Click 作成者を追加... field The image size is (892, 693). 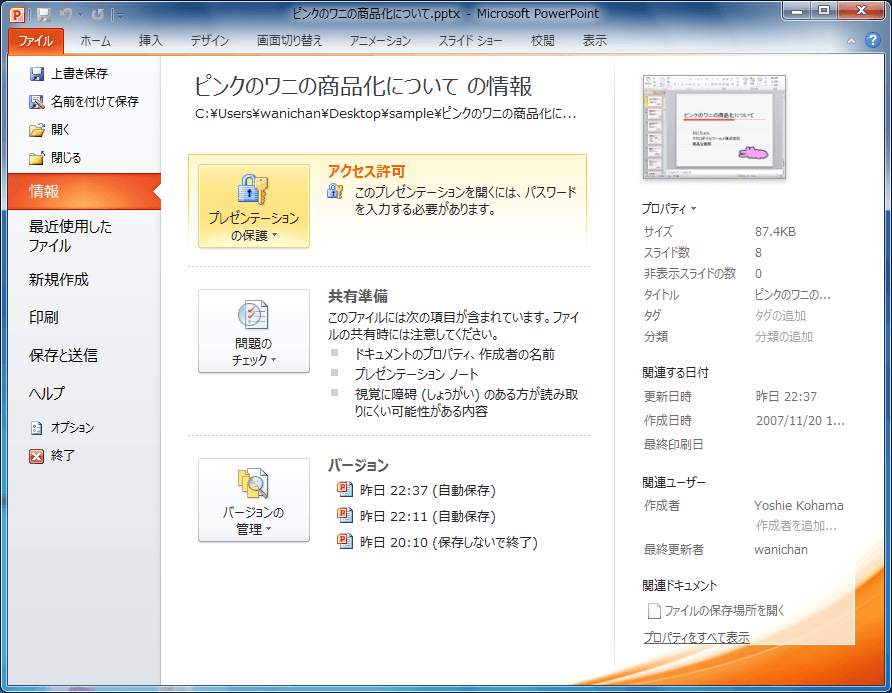click(796, 526)
